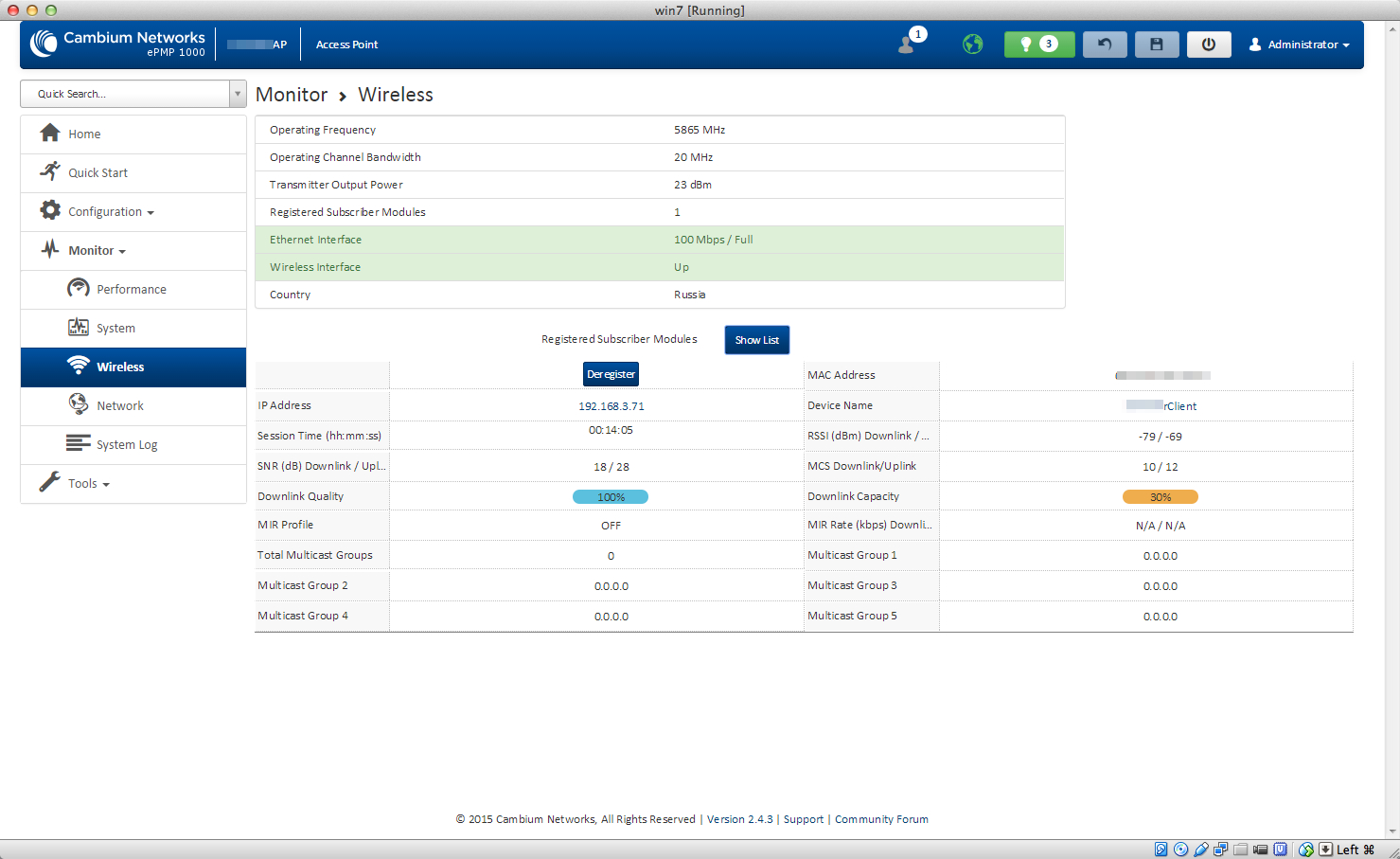The image size is (1400, 859).
Task: Open the Home page from sidebar
Action: tap(84, 134)
